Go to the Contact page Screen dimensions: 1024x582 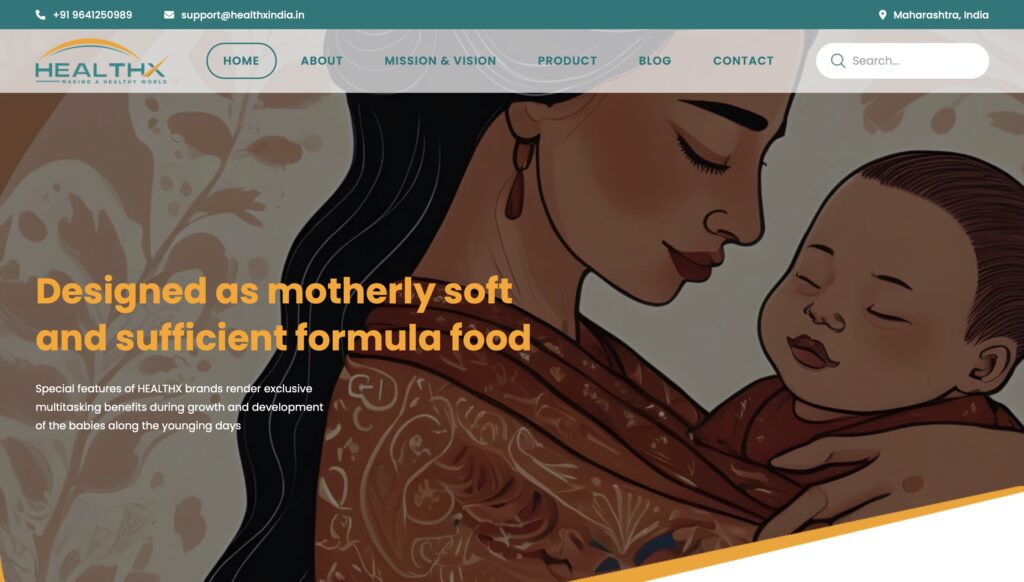(x=743, y=61)
